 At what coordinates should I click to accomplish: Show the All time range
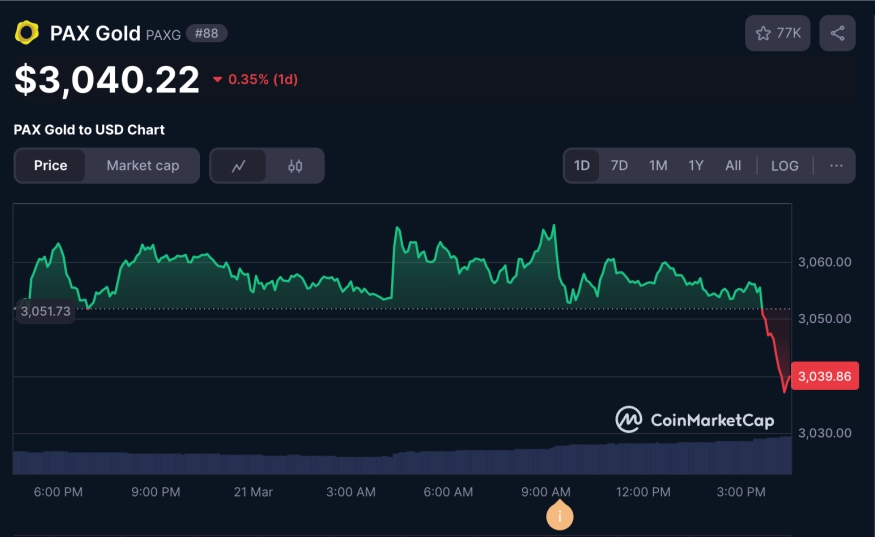[733, 166]
